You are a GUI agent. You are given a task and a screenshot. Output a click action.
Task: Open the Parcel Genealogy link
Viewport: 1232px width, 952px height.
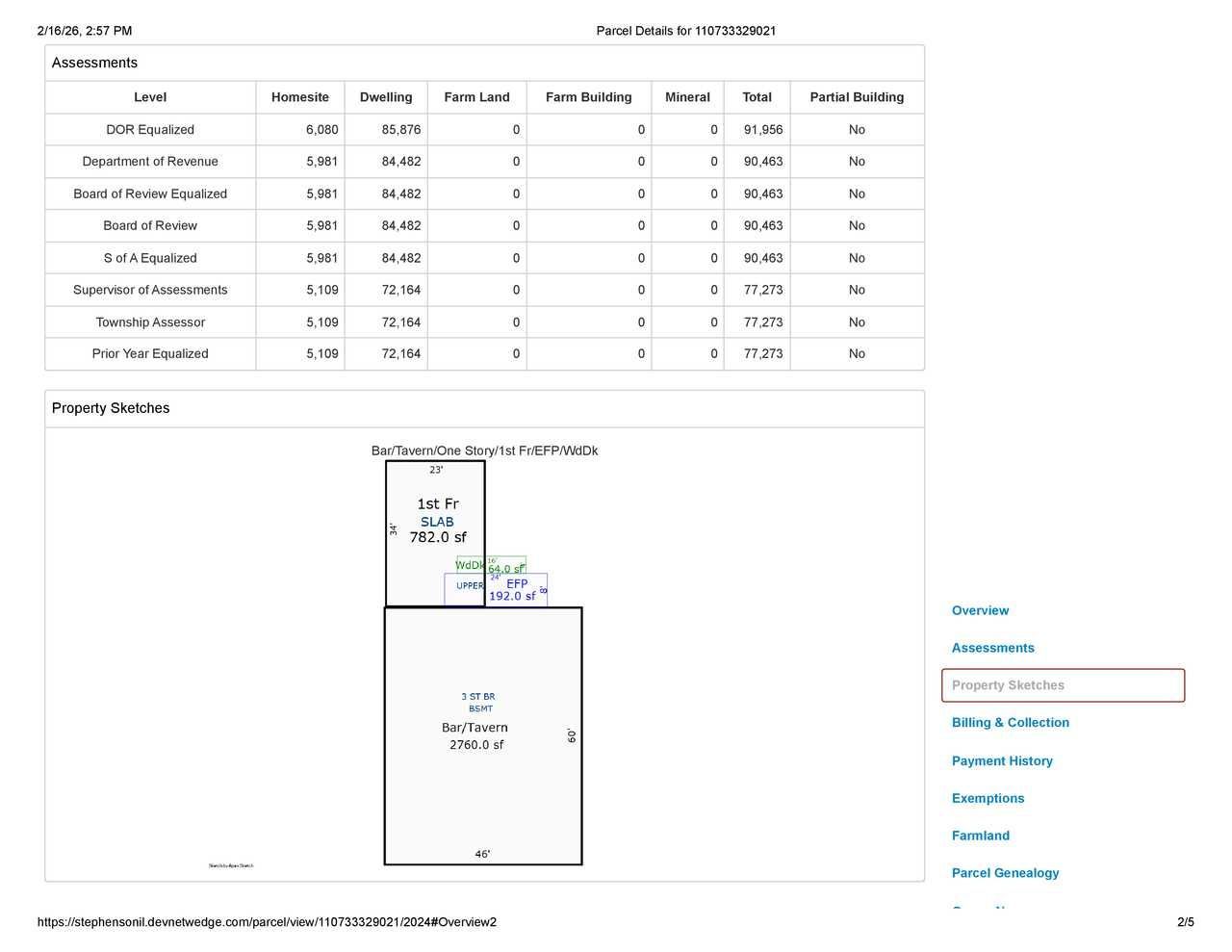click(x=1005, y=873)
